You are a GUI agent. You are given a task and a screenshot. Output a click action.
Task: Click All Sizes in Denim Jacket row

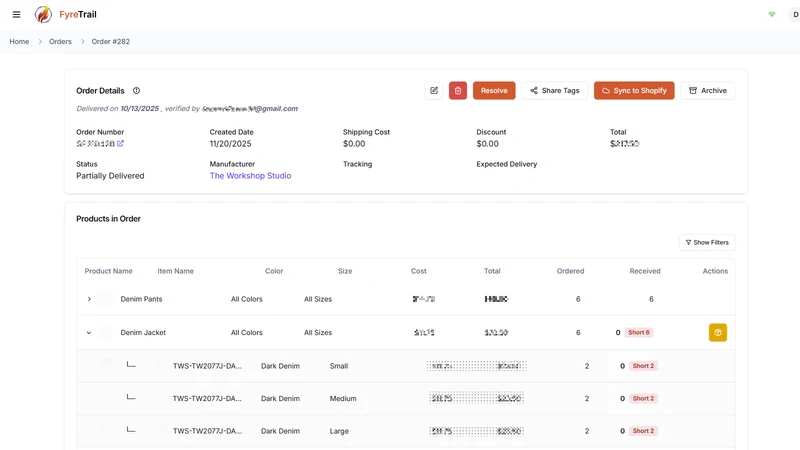pyautogui.click(x=318, y=332)
